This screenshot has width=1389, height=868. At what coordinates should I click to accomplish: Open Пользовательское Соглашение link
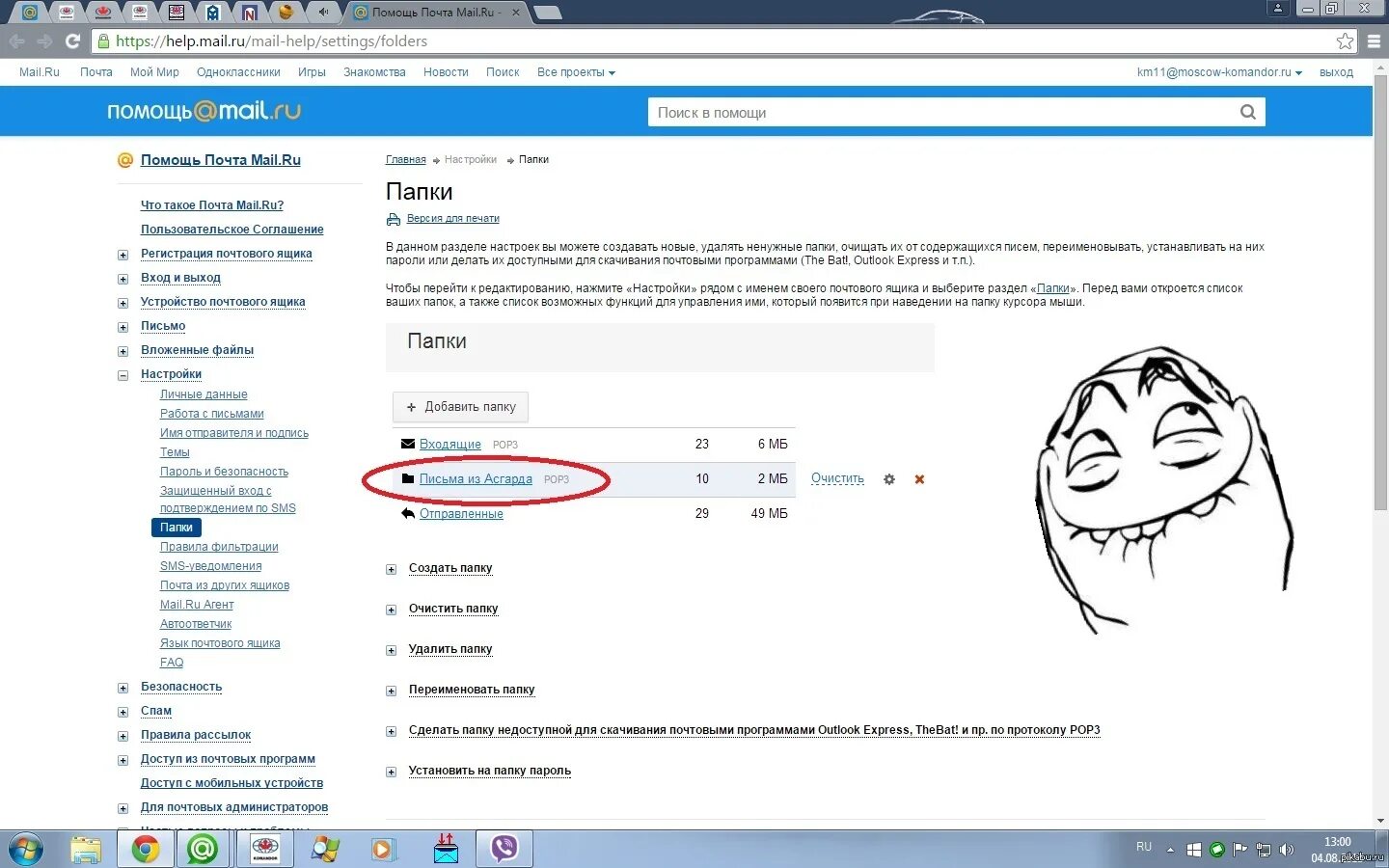point(231,230)
